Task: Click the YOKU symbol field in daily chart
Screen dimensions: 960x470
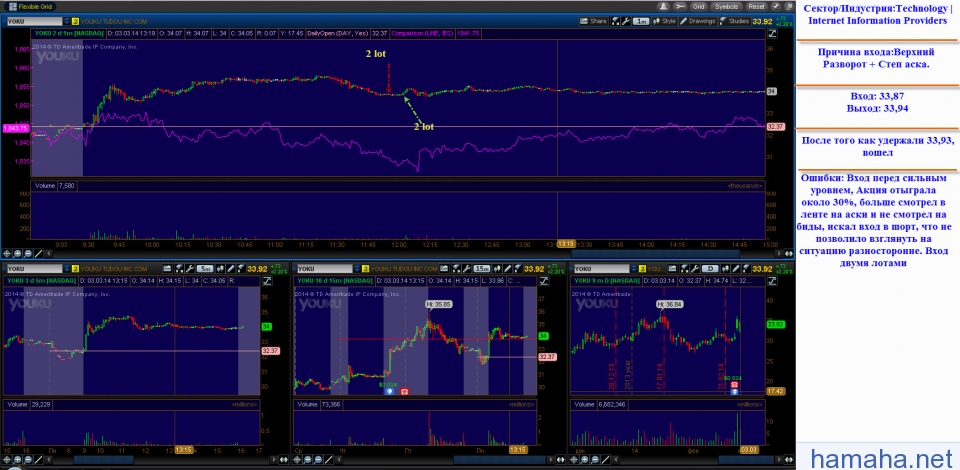Action: point(602,269)
